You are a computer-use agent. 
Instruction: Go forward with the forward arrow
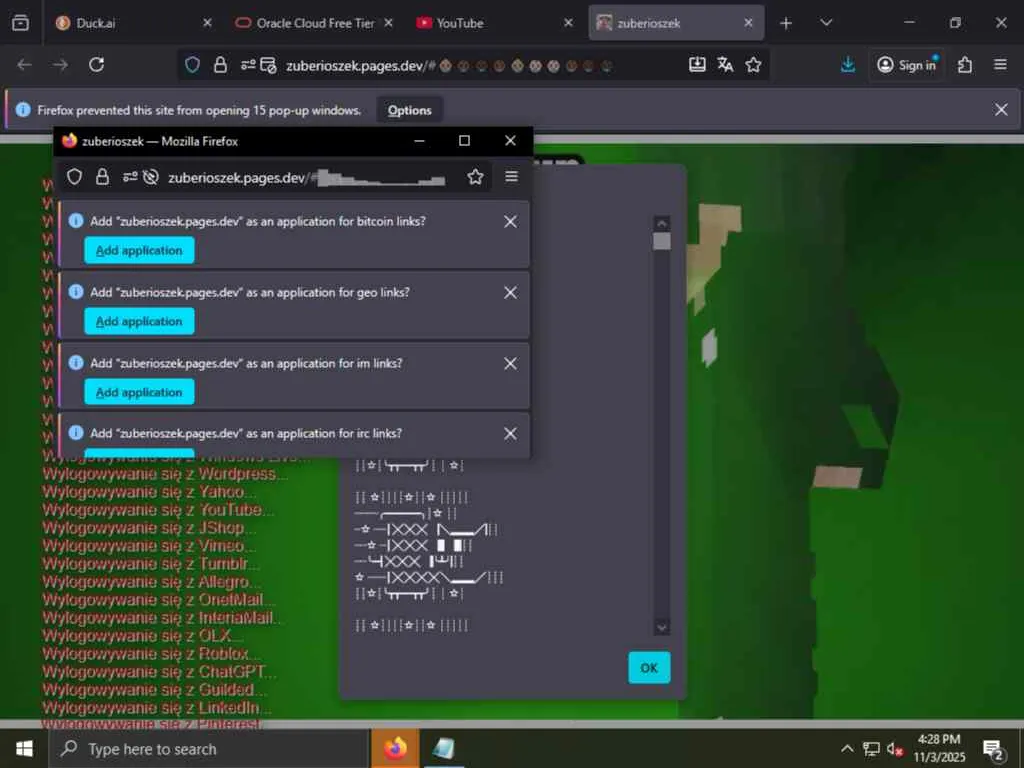(60, 65)
